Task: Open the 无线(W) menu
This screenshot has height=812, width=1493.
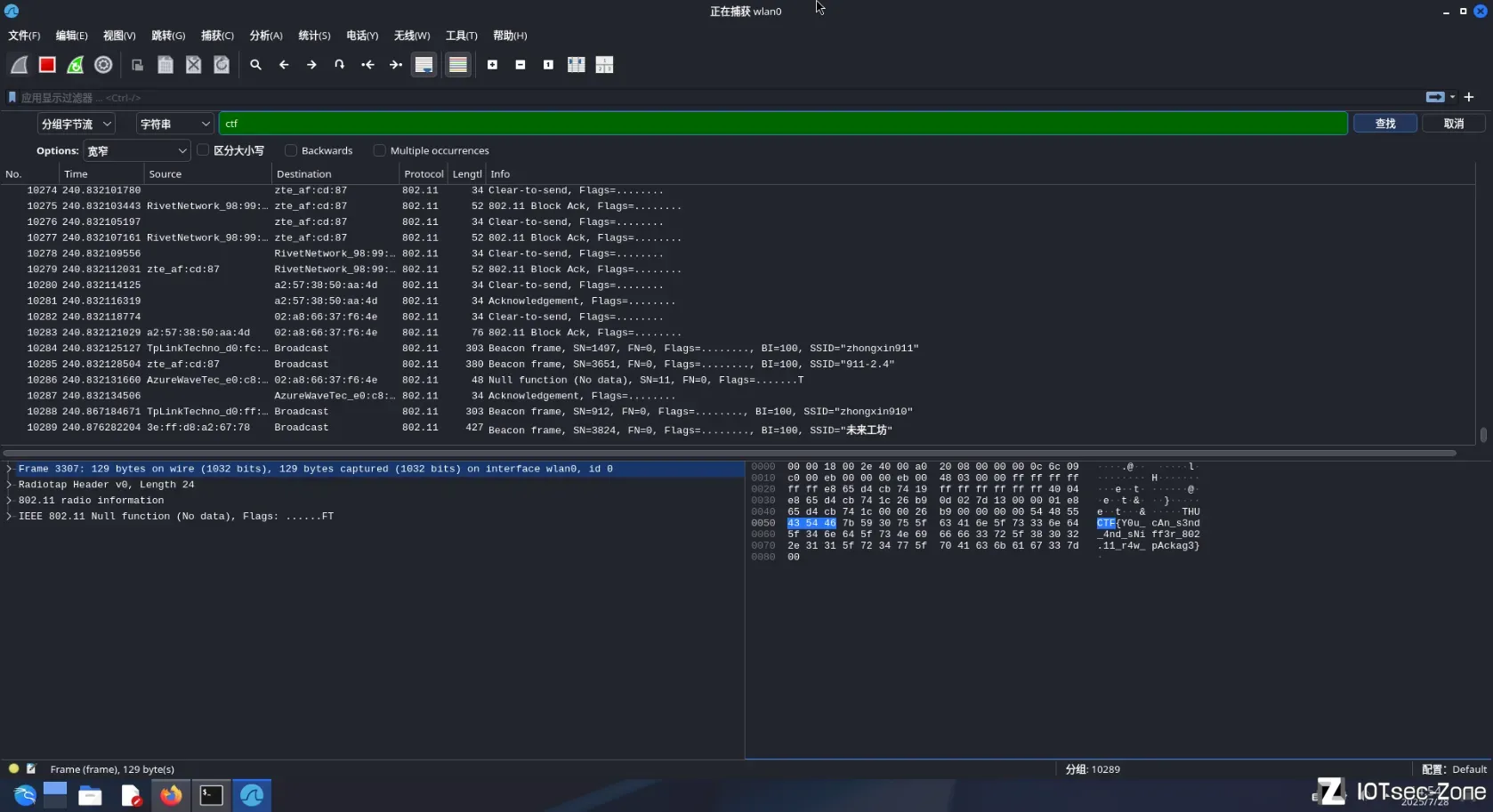Action: 412,36
